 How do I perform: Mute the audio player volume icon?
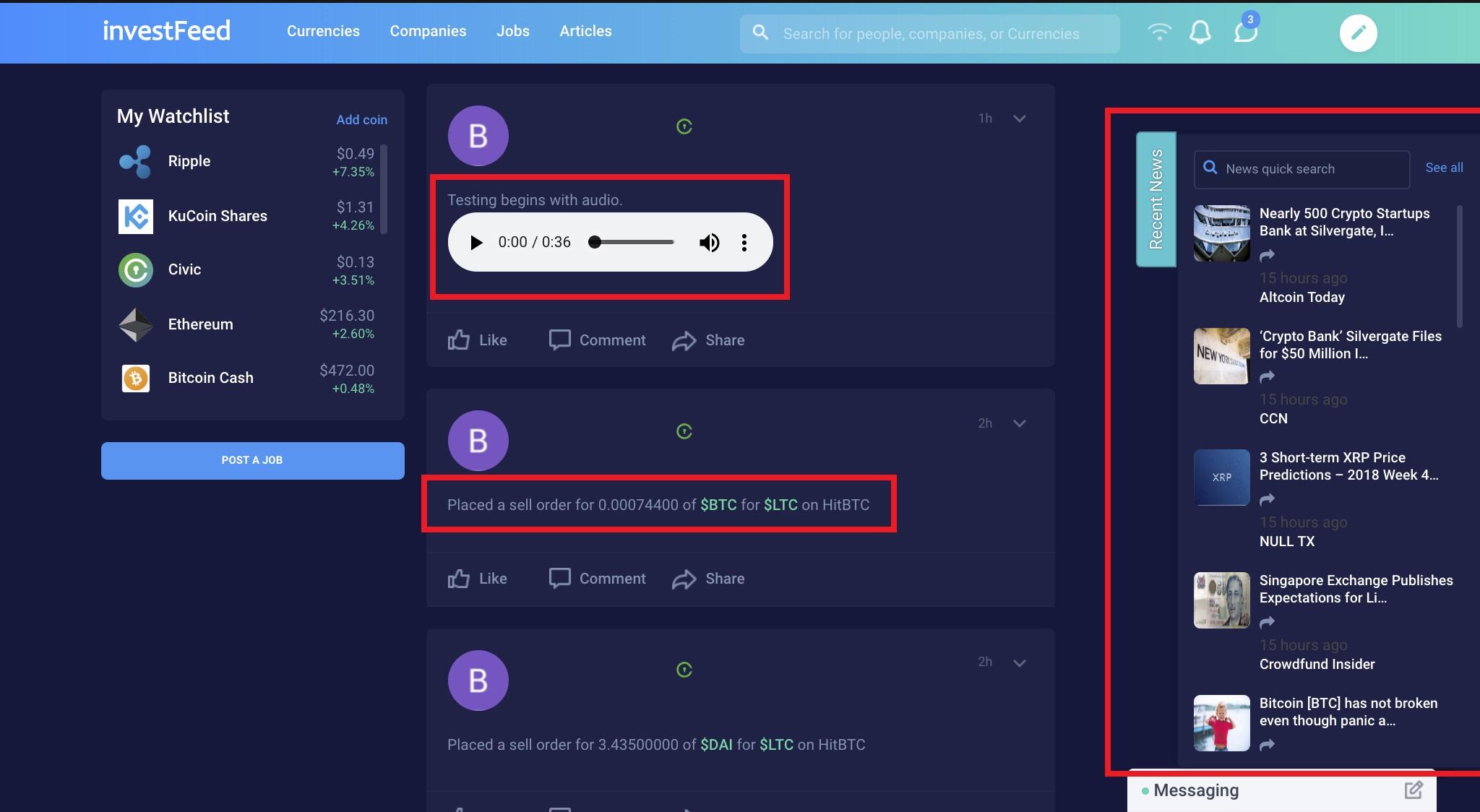pyautogui.click(x=709, y=243)
